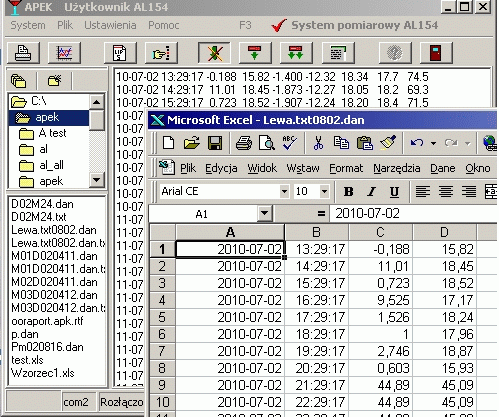This screenshot has width=499, height=417.
Task: Click the print icon in APEK toolbar
Action: pos(23,53)
